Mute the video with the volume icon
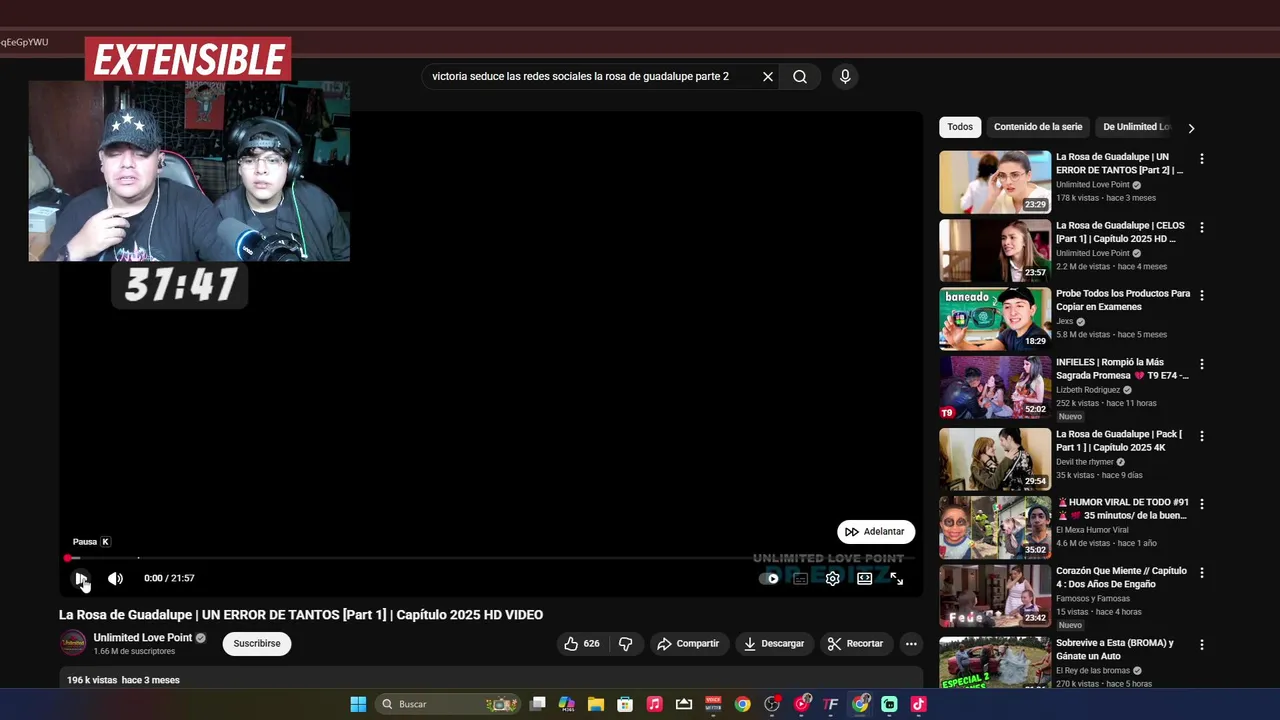Image resolution: width=1280 pixels, height=720 pixels. pos(115,578)
